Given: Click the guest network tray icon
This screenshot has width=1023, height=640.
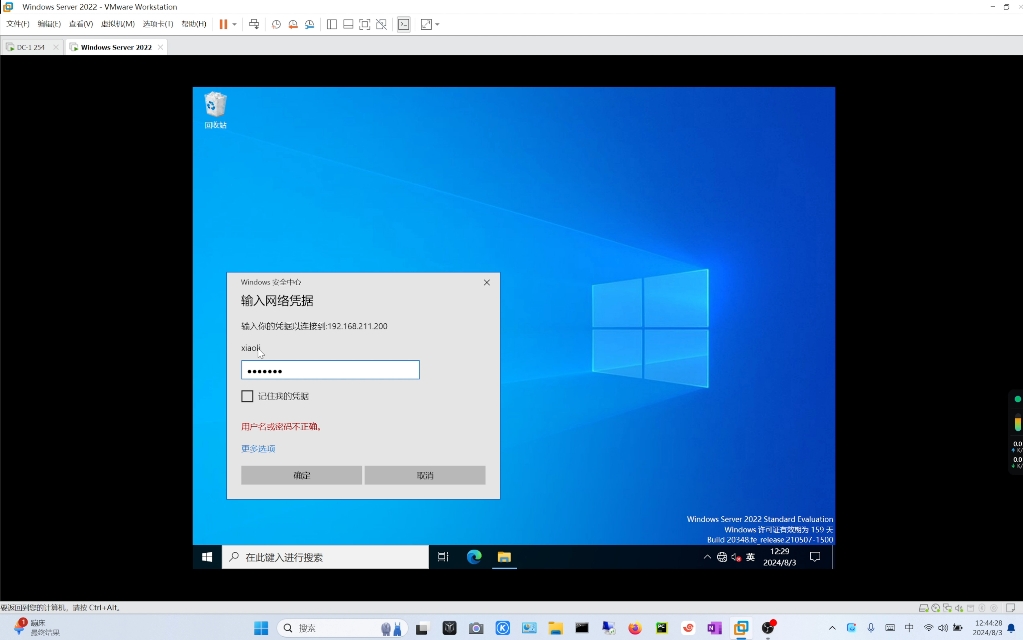Looking at the screenshot, I should [x=722, y=557].
